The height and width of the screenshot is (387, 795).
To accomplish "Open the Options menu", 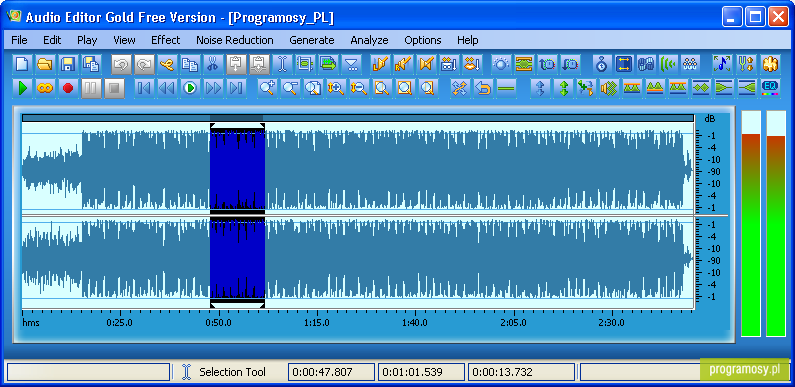I will tap(423, 40).
